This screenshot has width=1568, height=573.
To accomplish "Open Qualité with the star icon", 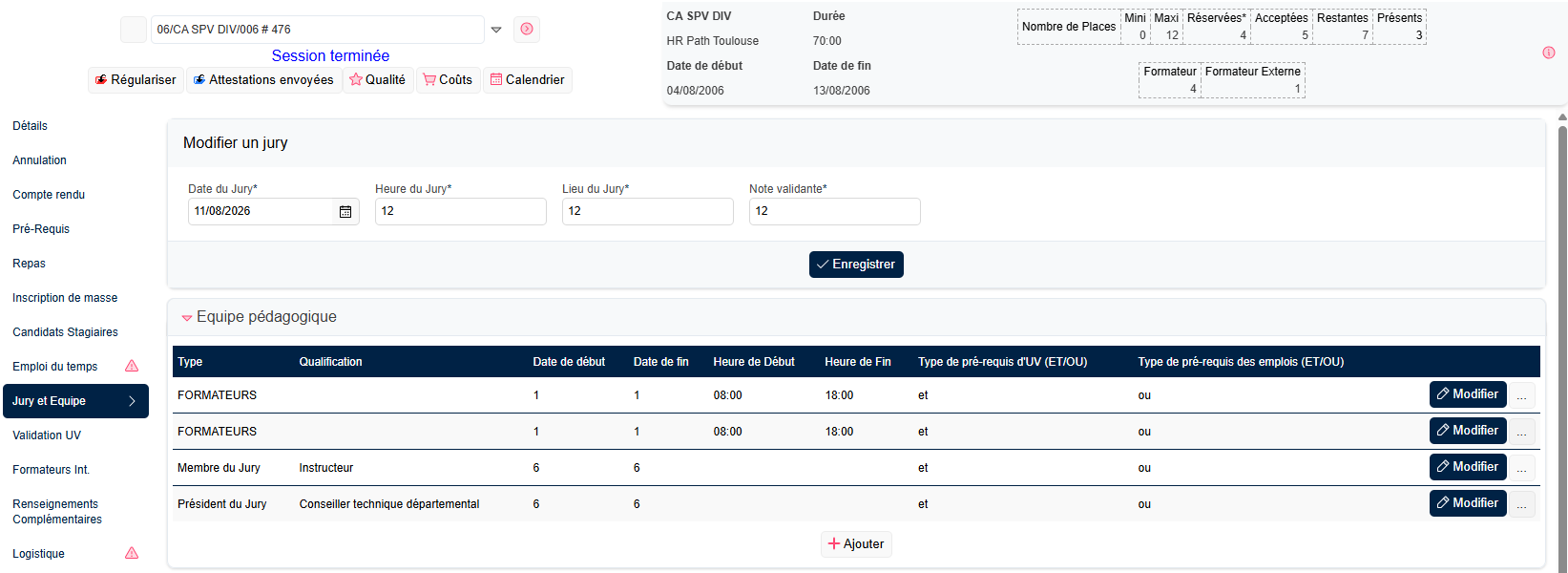I will click(377, 80).
